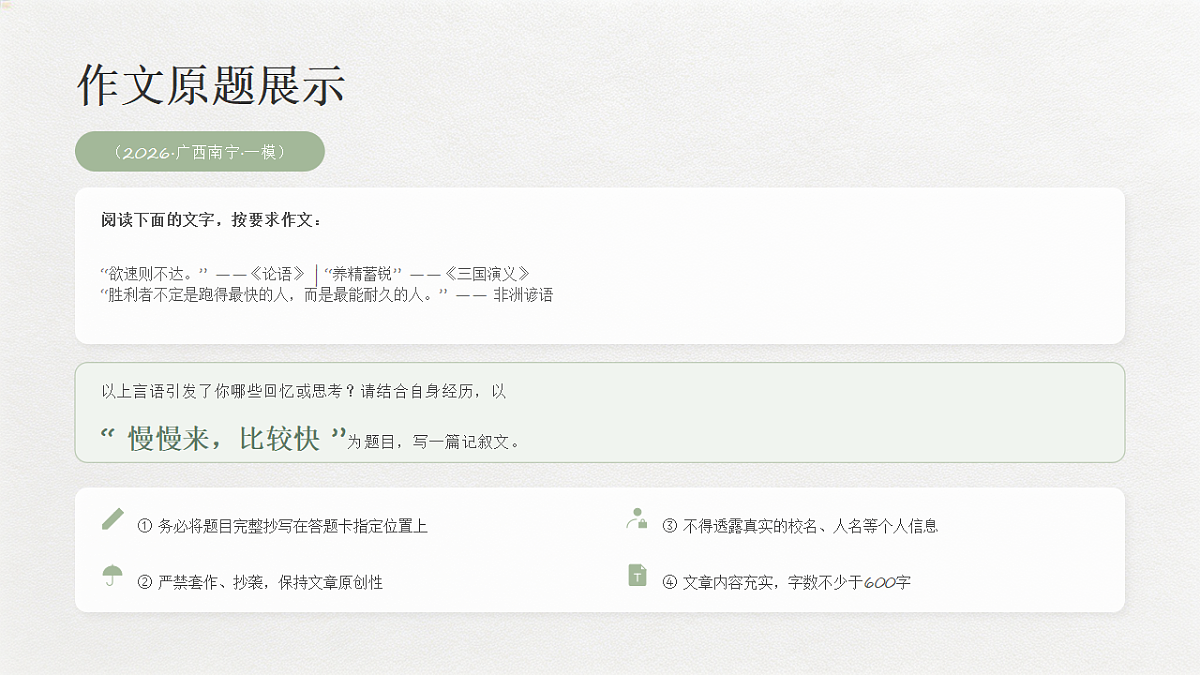Click the quote “欲速则不达。” ——《论语》
The width and height of the screenshot is (1200, 675).
click(204, 273)
